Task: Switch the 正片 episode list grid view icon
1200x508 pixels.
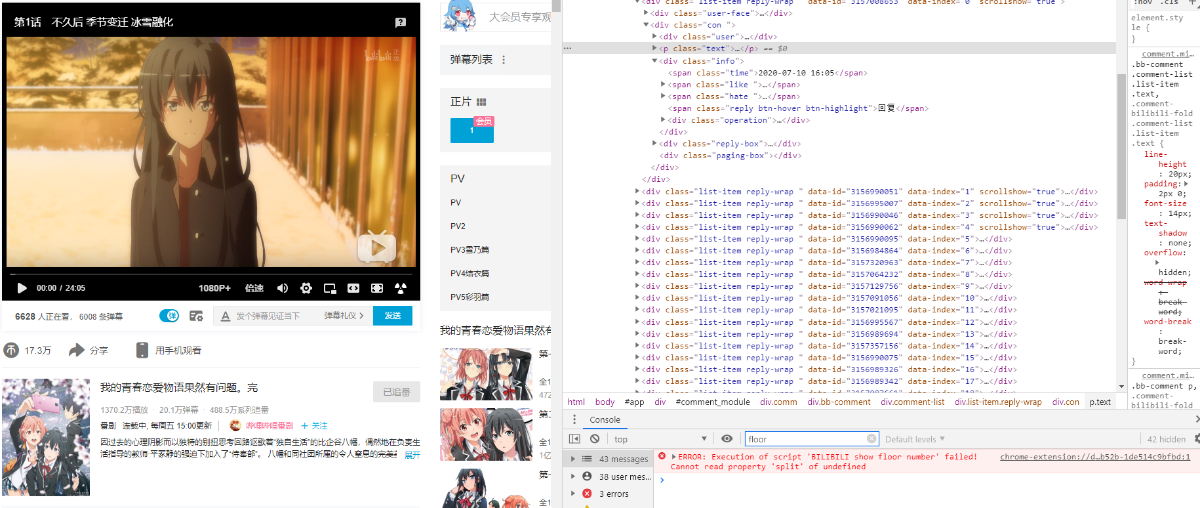Action: coord(481,102)
